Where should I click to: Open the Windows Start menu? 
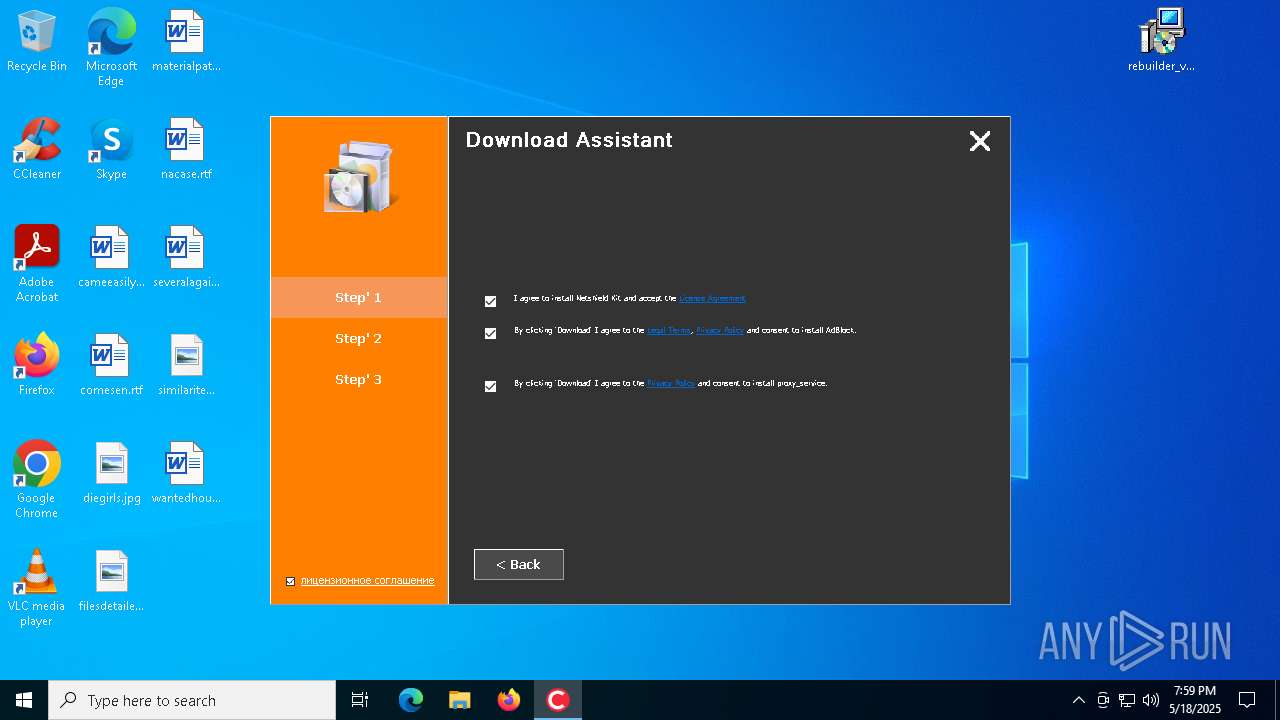pyautogui.click(x=24, y=700)
